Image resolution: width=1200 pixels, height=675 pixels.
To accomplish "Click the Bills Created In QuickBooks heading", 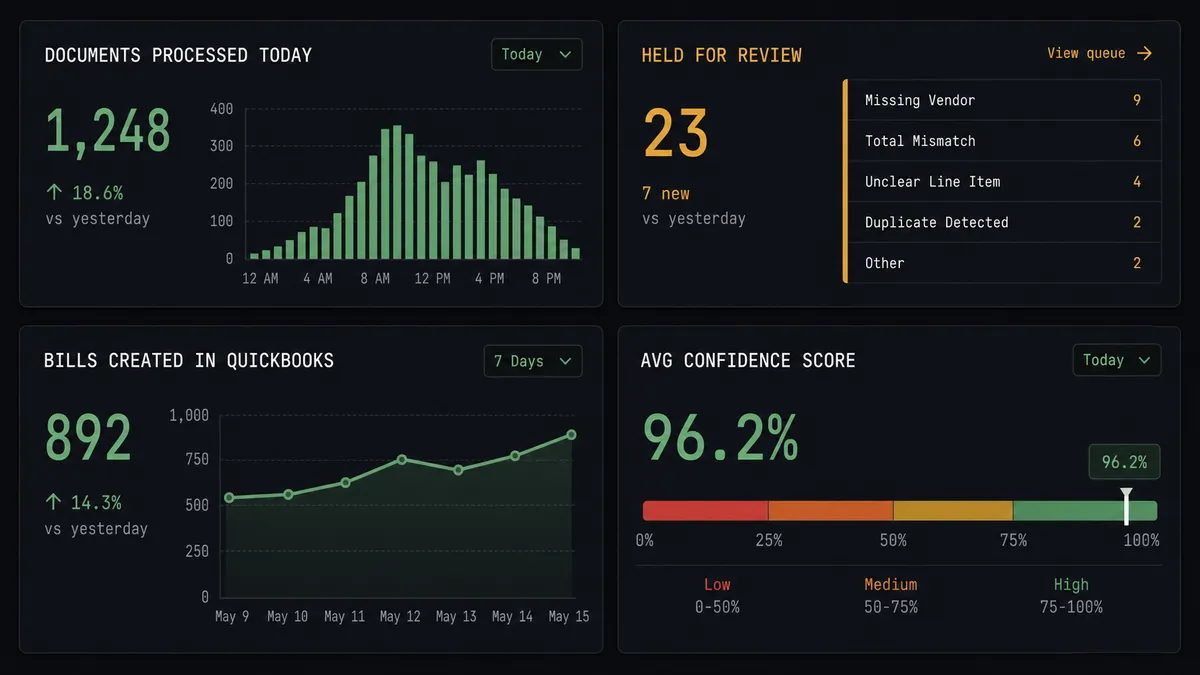I will (x=189, y=360).
